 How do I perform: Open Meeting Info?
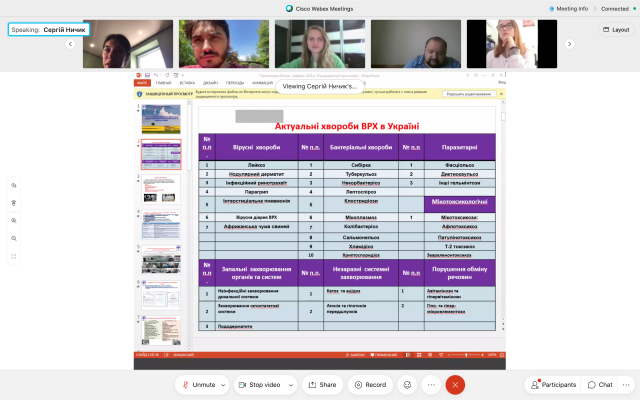click(569, 9)
